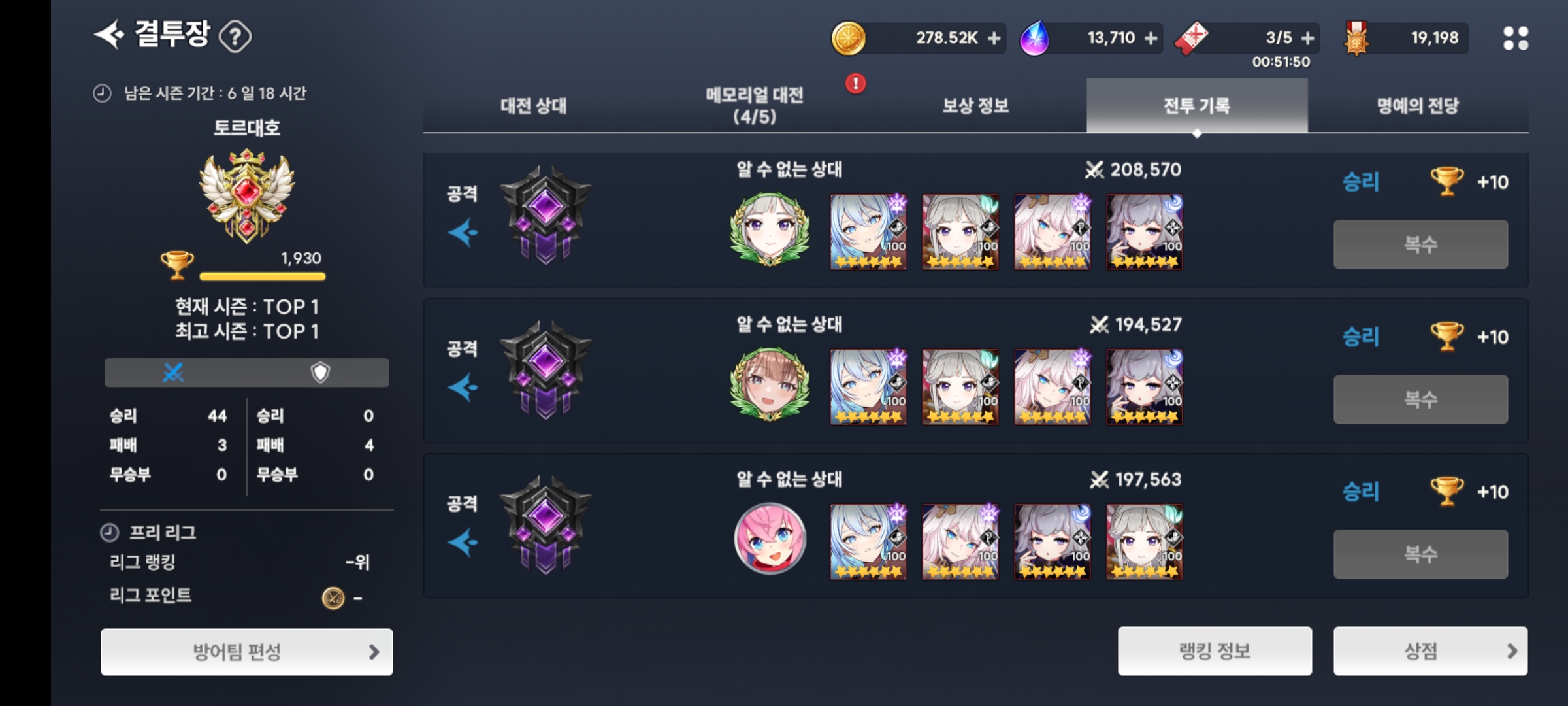This screenshot has width=1568, height=706.
Task: Open the 상점 button with chevron
Action: pyautogui.click(x=1430, y=651)
